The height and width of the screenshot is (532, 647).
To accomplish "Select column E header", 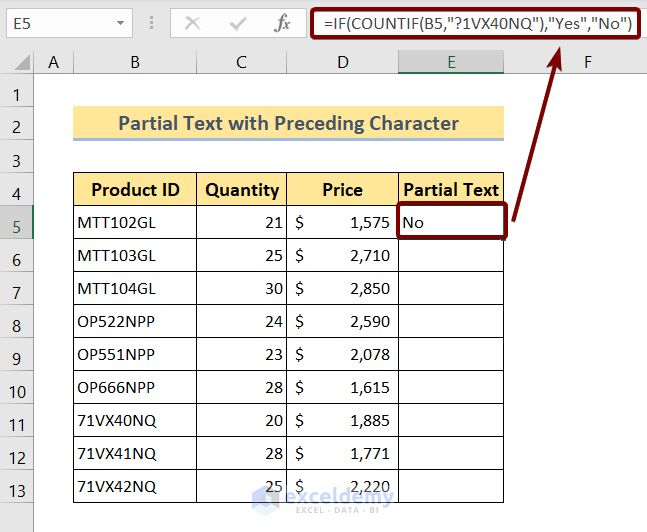I will point(451,63).
